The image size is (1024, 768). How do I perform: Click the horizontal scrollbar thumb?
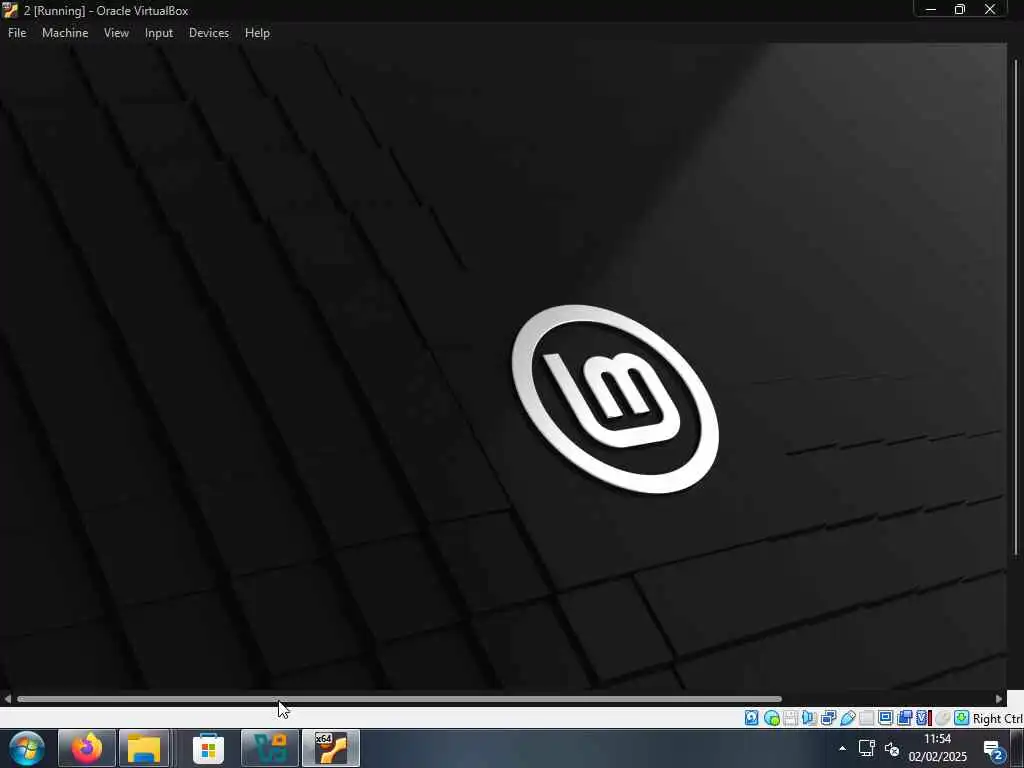tap(399, 699)
